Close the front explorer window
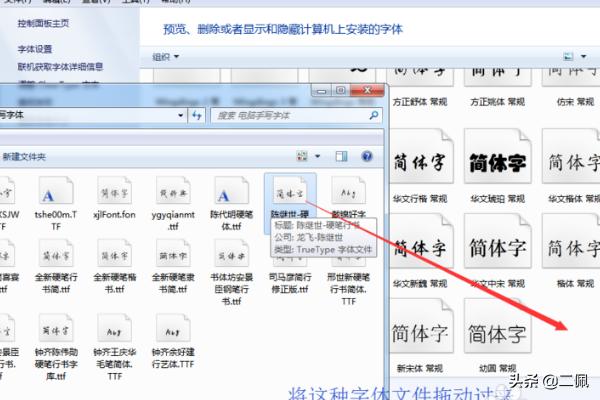This screenshot has height=400, width=600. [x=367, y=91]
